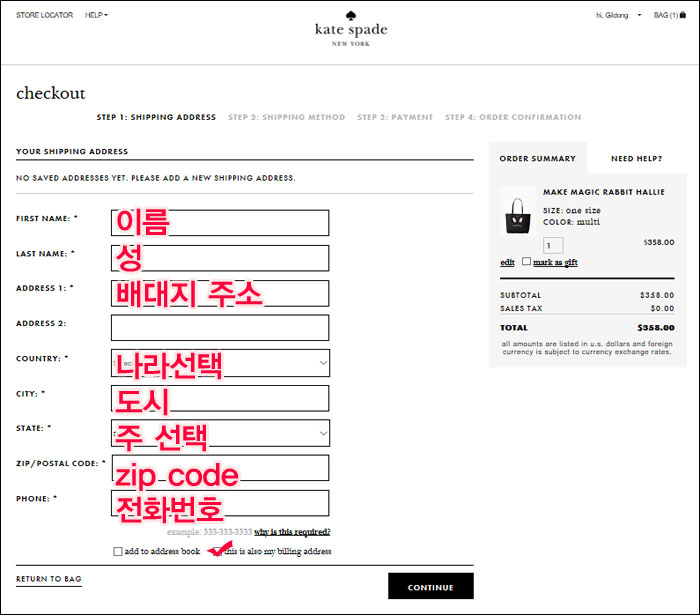The image size is (700, 615).
Task: Toggle 'this is also my billing address'
Action: (217, 552)
